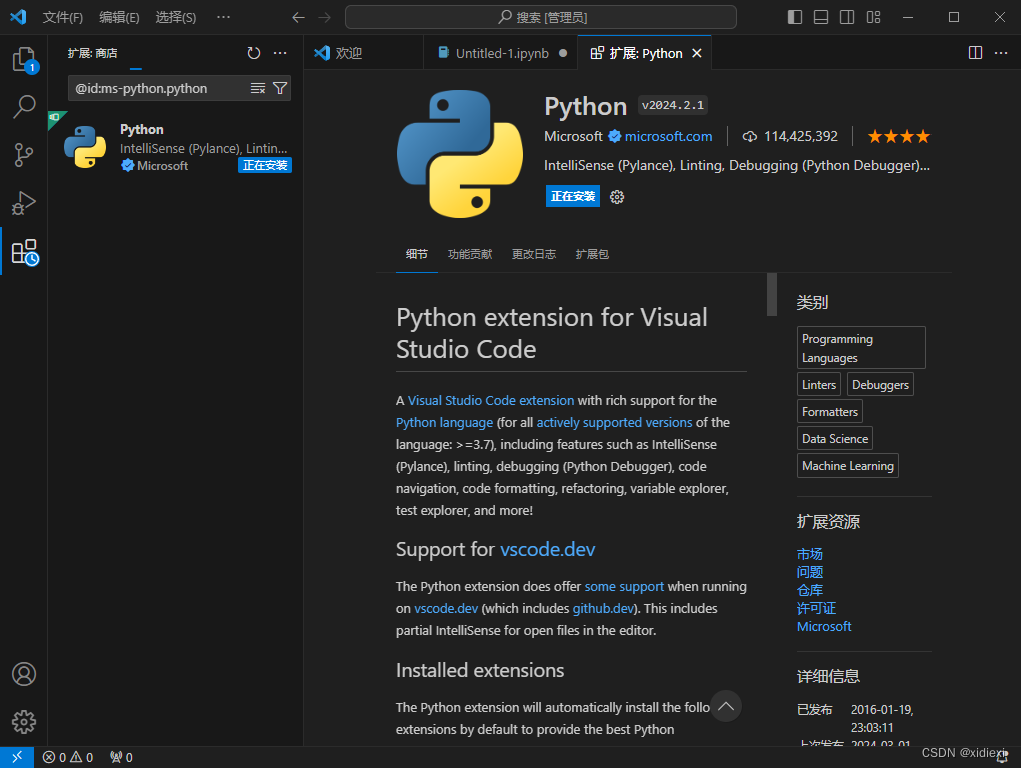Open the Run and Debug view
Viewport: 1021px width, 768px height.
coord(24,203)
